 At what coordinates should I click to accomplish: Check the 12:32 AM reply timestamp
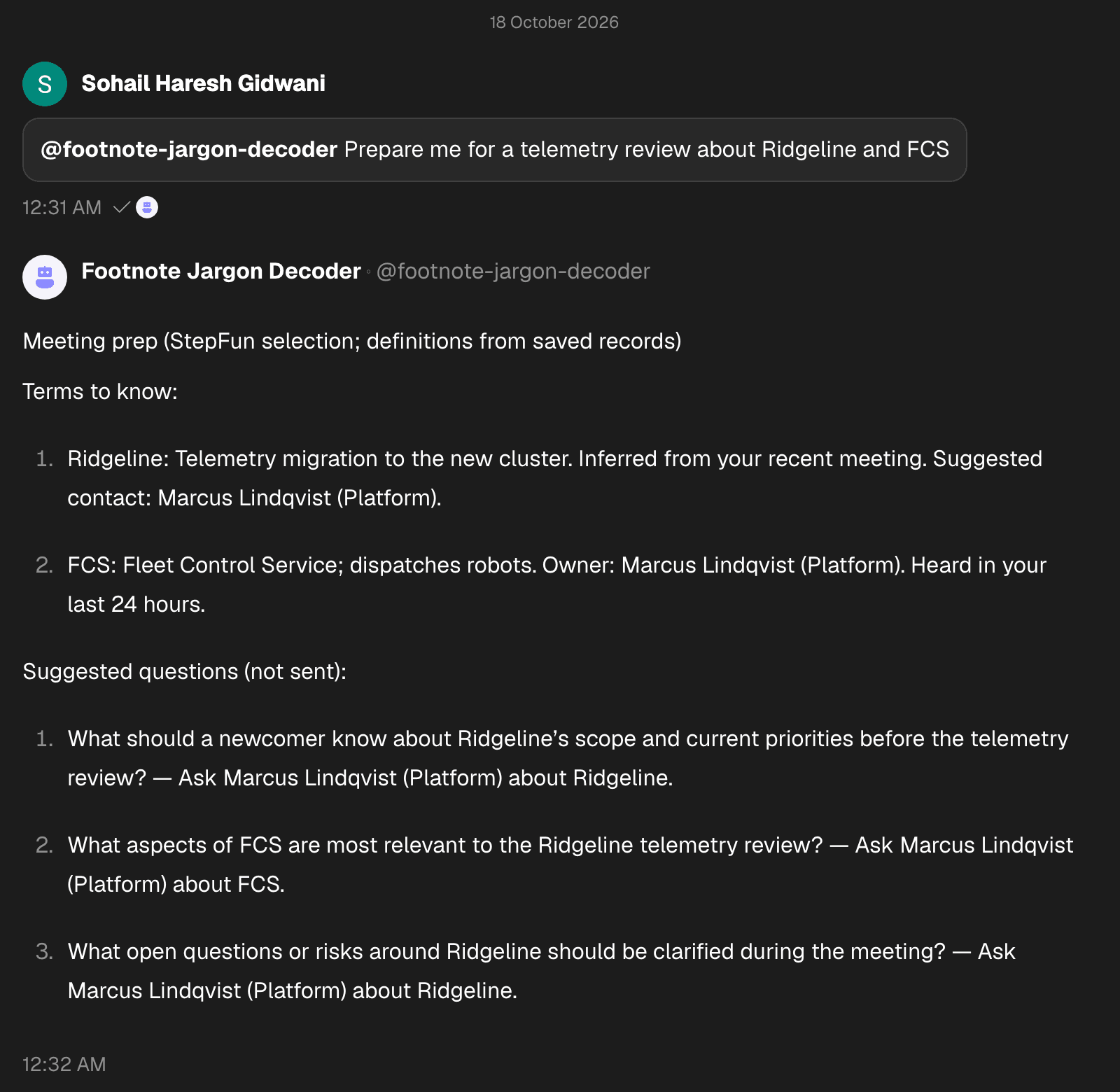[64, 1064]
